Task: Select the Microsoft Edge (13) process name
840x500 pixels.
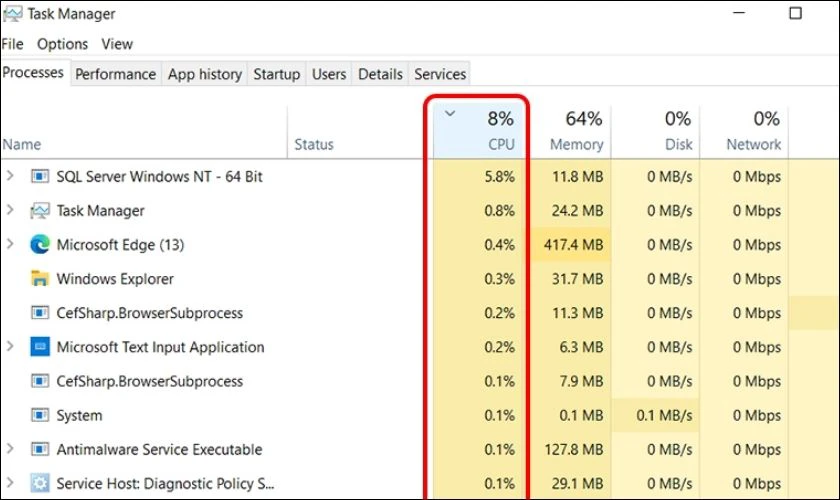Action: coord(120,245)
